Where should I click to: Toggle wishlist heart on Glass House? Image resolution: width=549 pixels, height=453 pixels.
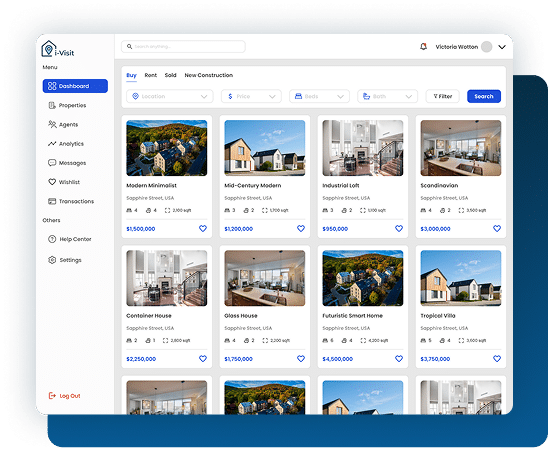click(301, 359)
